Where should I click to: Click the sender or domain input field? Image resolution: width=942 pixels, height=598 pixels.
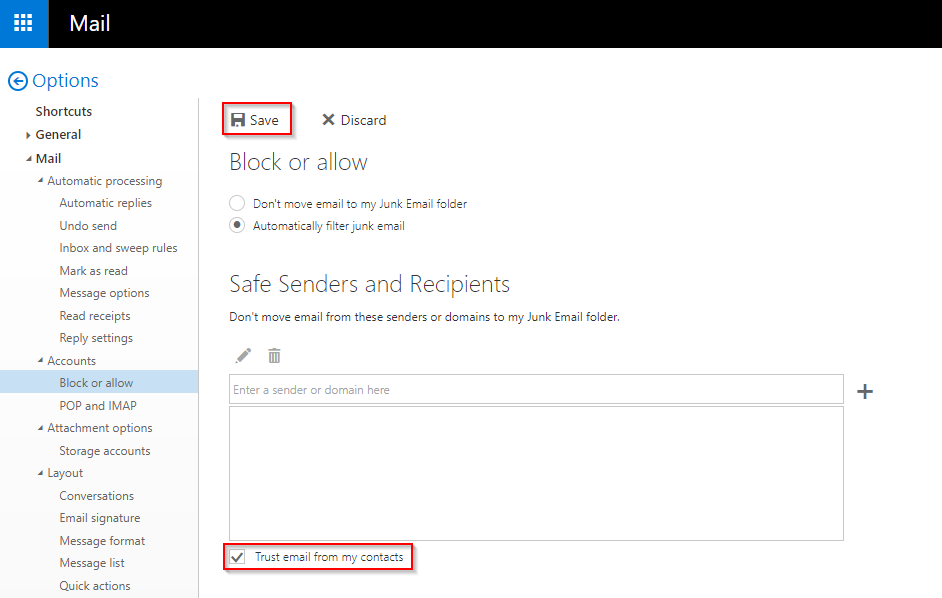[535, 390]
